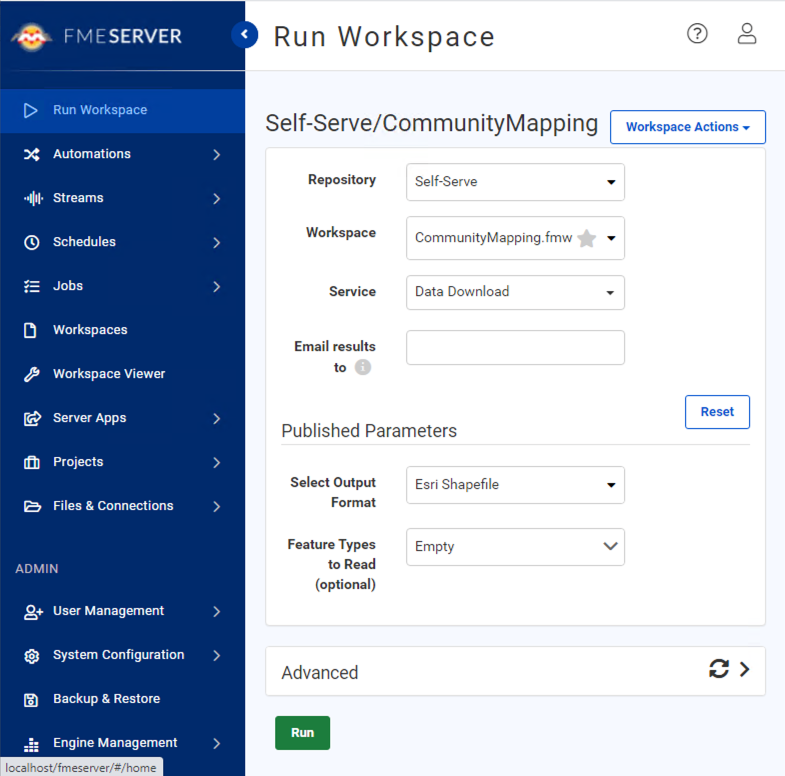Select Run Workspace in the sidebar
Image resolution: width=785 pixels, height=776 pixels.
pos(123,111)
